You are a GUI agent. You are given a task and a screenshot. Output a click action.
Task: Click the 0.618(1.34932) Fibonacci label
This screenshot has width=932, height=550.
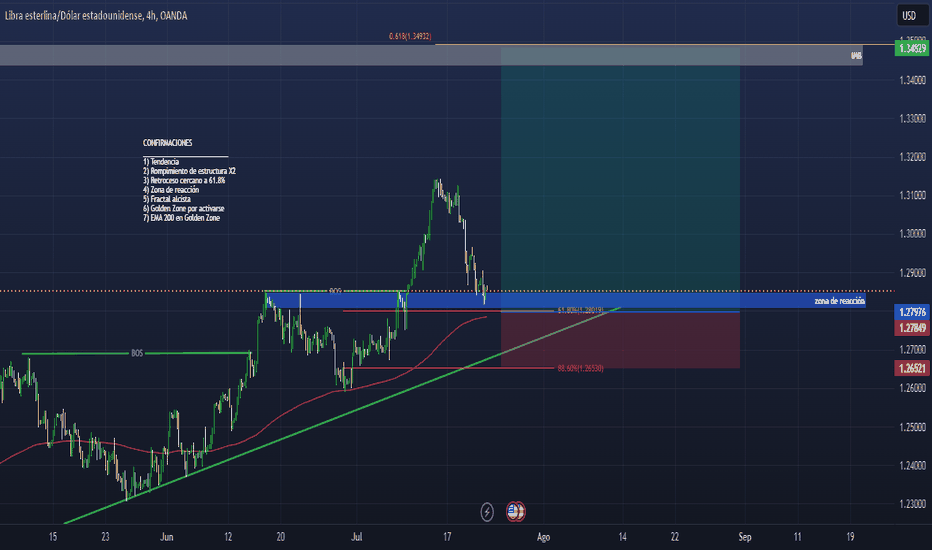tap(410, 36)
